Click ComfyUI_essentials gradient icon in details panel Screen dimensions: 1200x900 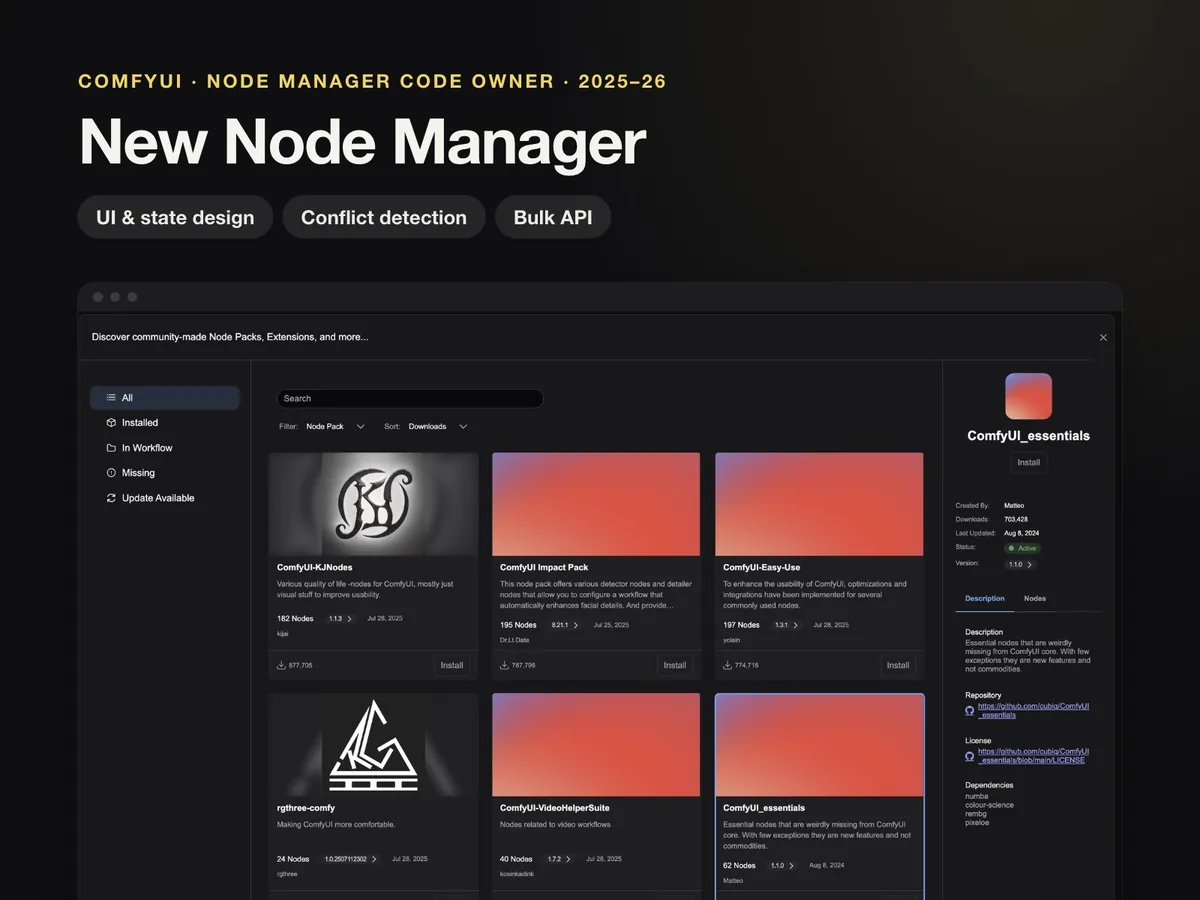tap(1028, 397)
